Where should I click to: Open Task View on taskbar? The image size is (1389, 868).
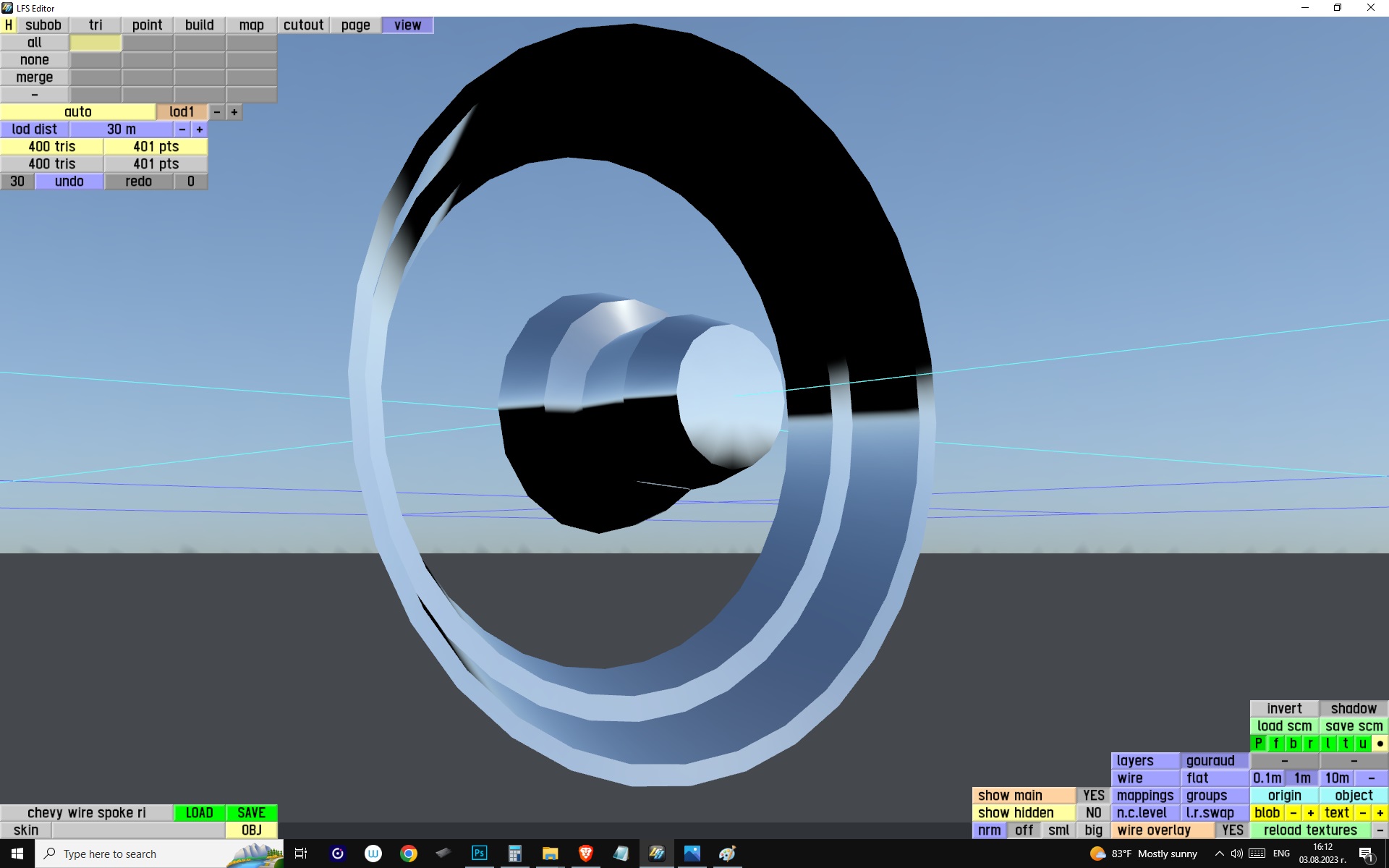coord(301,854)
